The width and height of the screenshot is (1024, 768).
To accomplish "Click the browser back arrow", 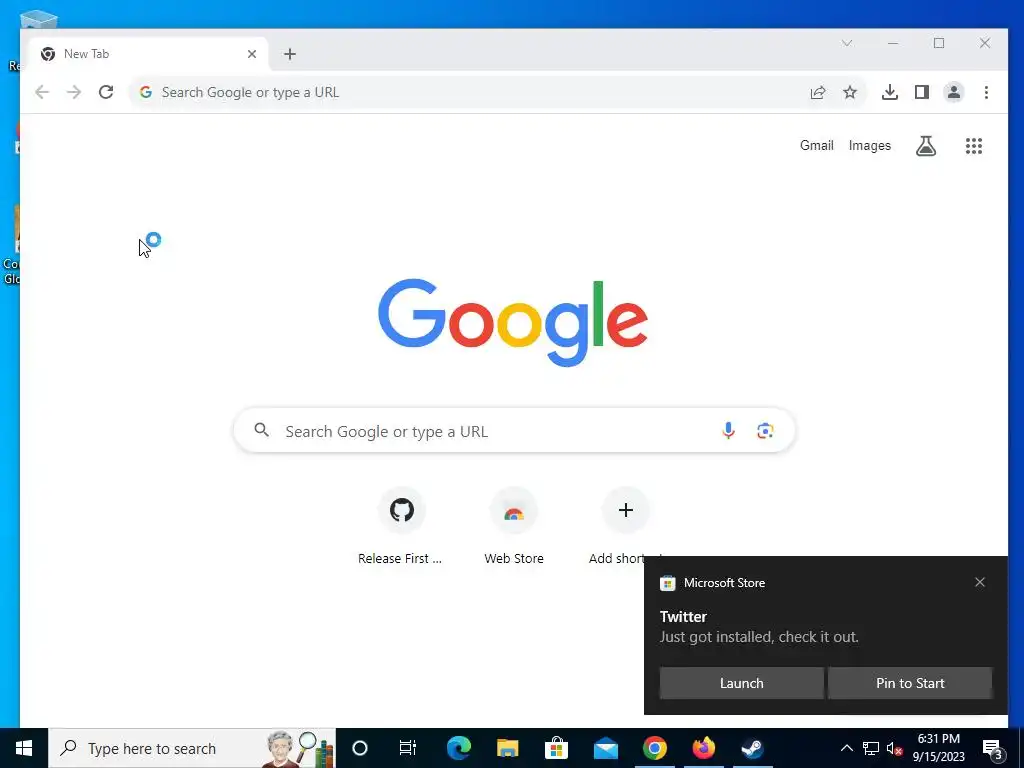I will pyautogui.click(x=42, y=92).
